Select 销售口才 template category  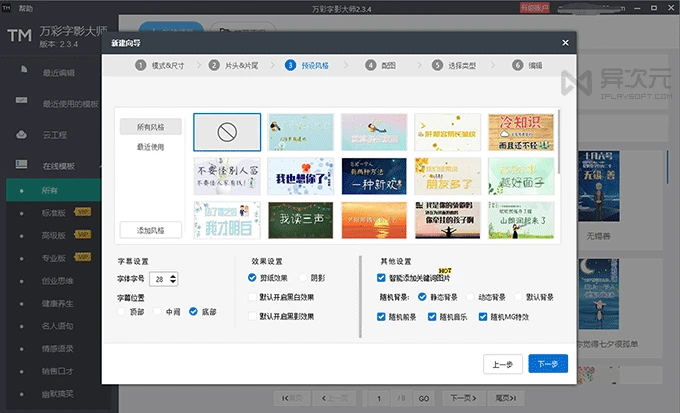click(57, 371)
